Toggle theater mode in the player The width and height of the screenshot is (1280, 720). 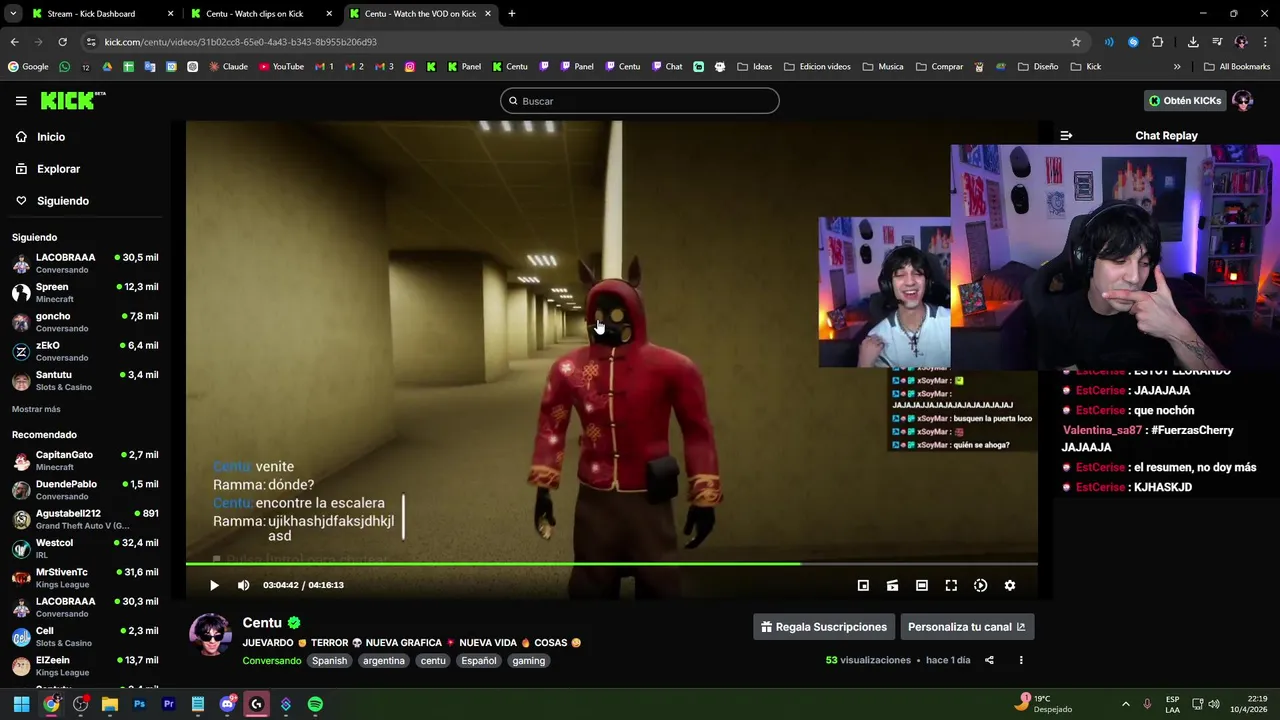tap(922, 585)
